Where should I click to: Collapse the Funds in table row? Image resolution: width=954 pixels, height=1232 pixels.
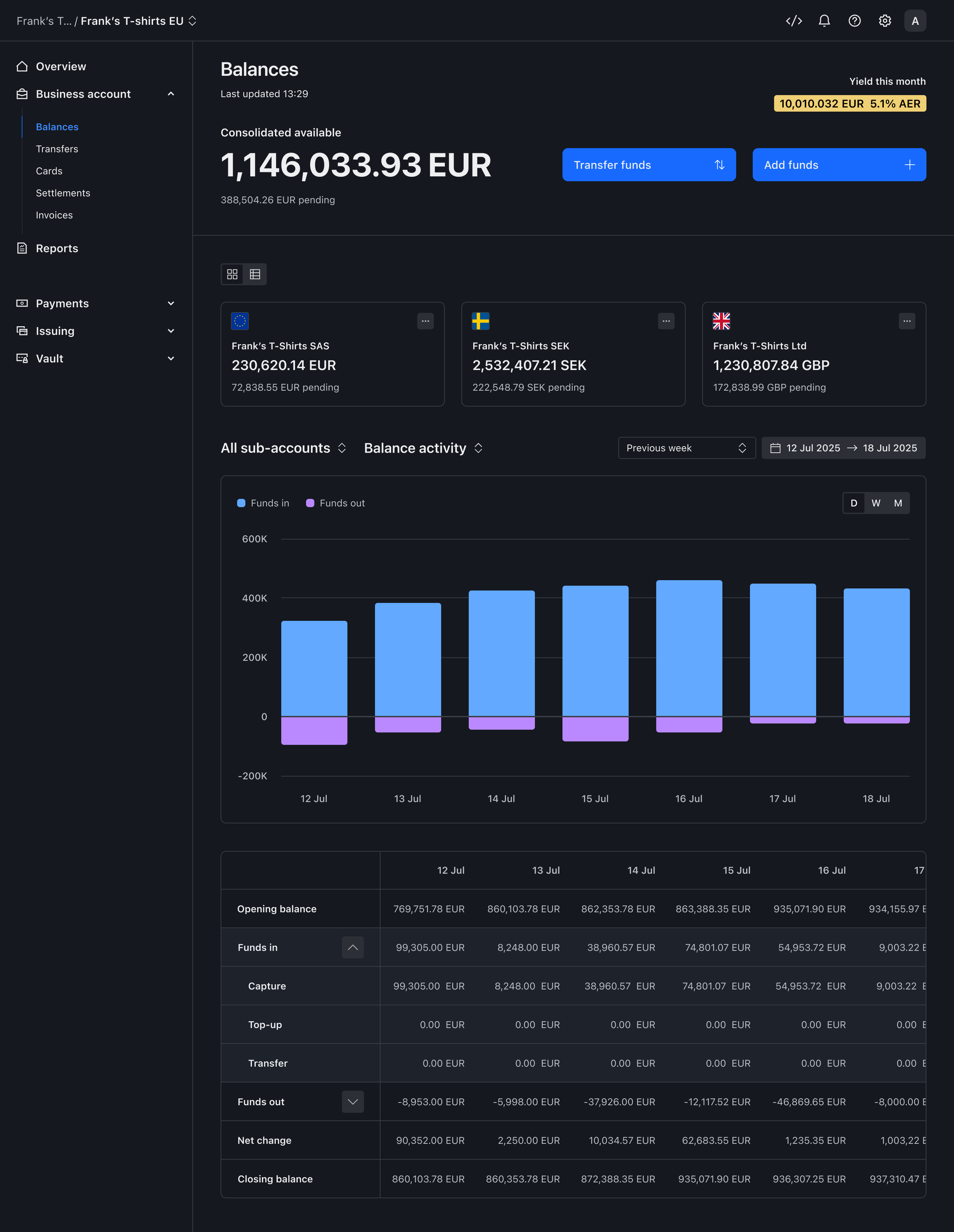coord(353,948)
